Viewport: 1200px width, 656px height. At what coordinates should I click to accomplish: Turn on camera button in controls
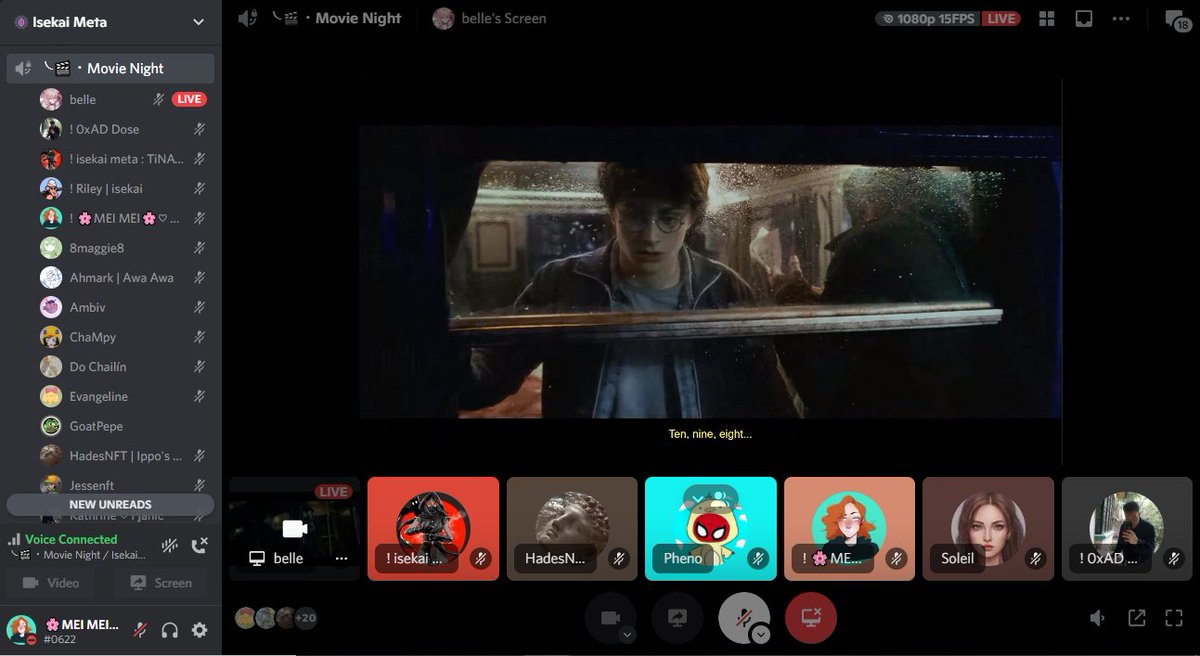pos(609,618)
